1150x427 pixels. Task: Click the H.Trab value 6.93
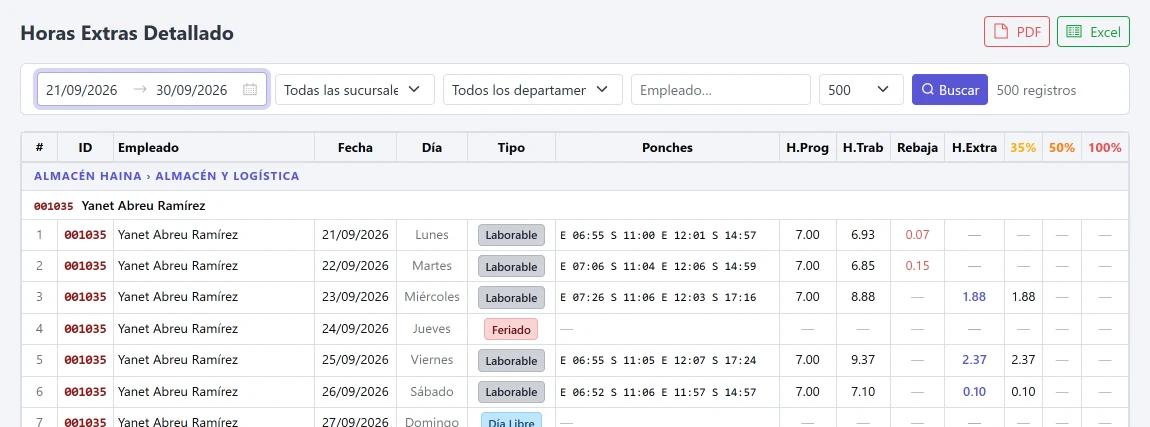pos(863,235)
